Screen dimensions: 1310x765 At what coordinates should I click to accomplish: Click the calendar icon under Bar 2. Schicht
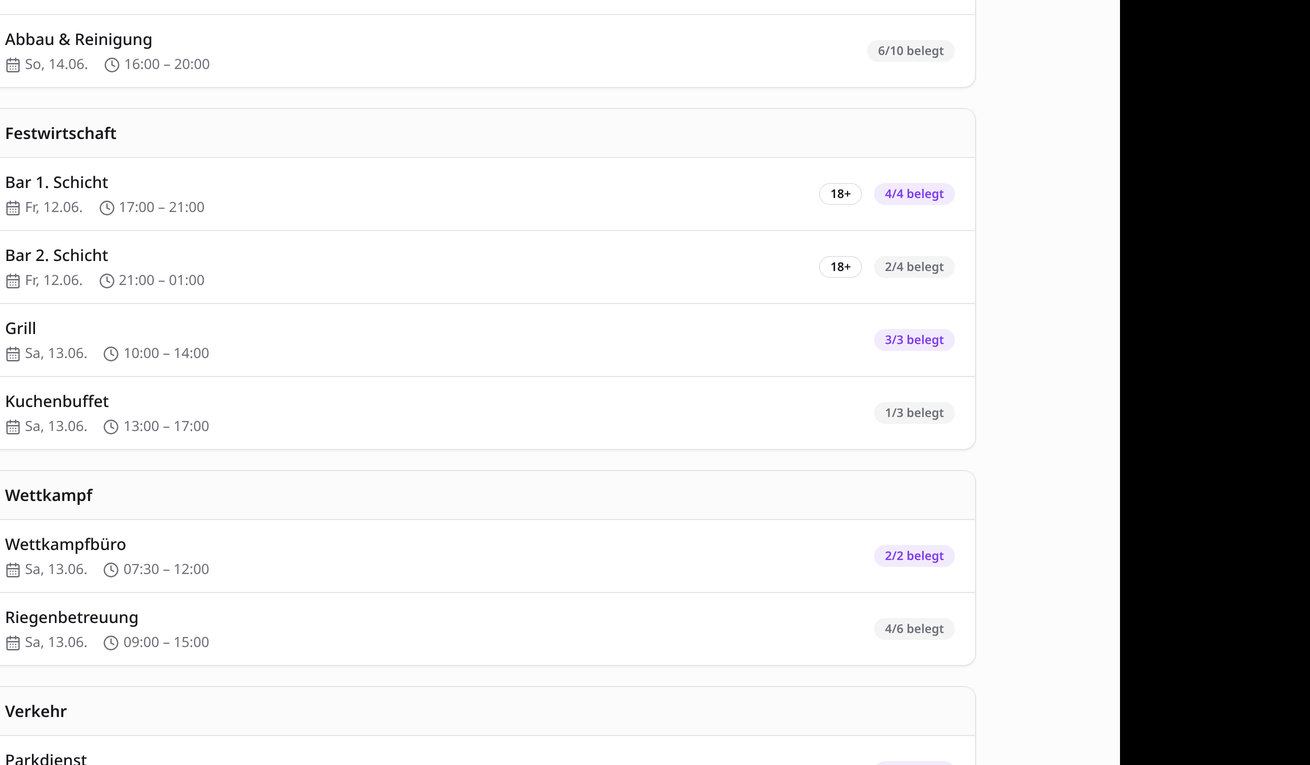[12, 281]
